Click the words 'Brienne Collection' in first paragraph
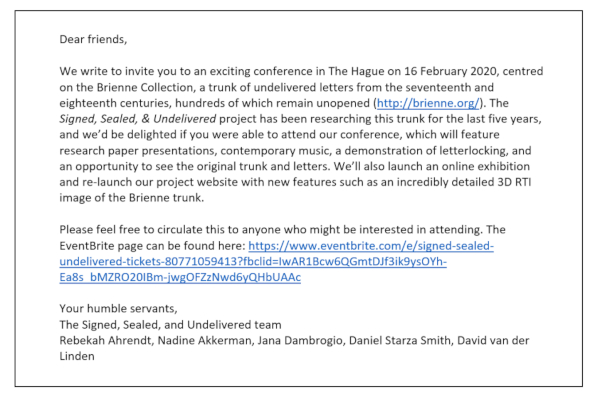The width and height of the screenshot is (600, 396). click(147, 88)
